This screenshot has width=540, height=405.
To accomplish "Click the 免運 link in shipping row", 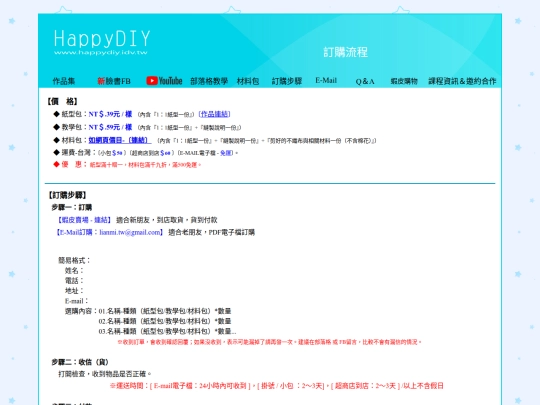I will pyautogui.click(x=226, y=153).
